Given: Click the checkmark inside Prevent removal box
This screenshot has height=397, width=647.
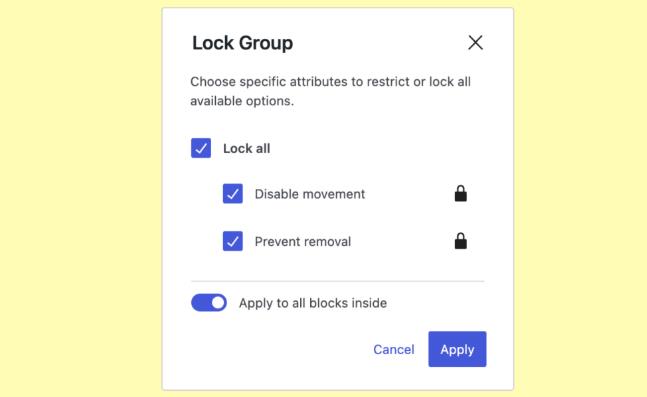Looking at the screenshot, I should point(233,241).
